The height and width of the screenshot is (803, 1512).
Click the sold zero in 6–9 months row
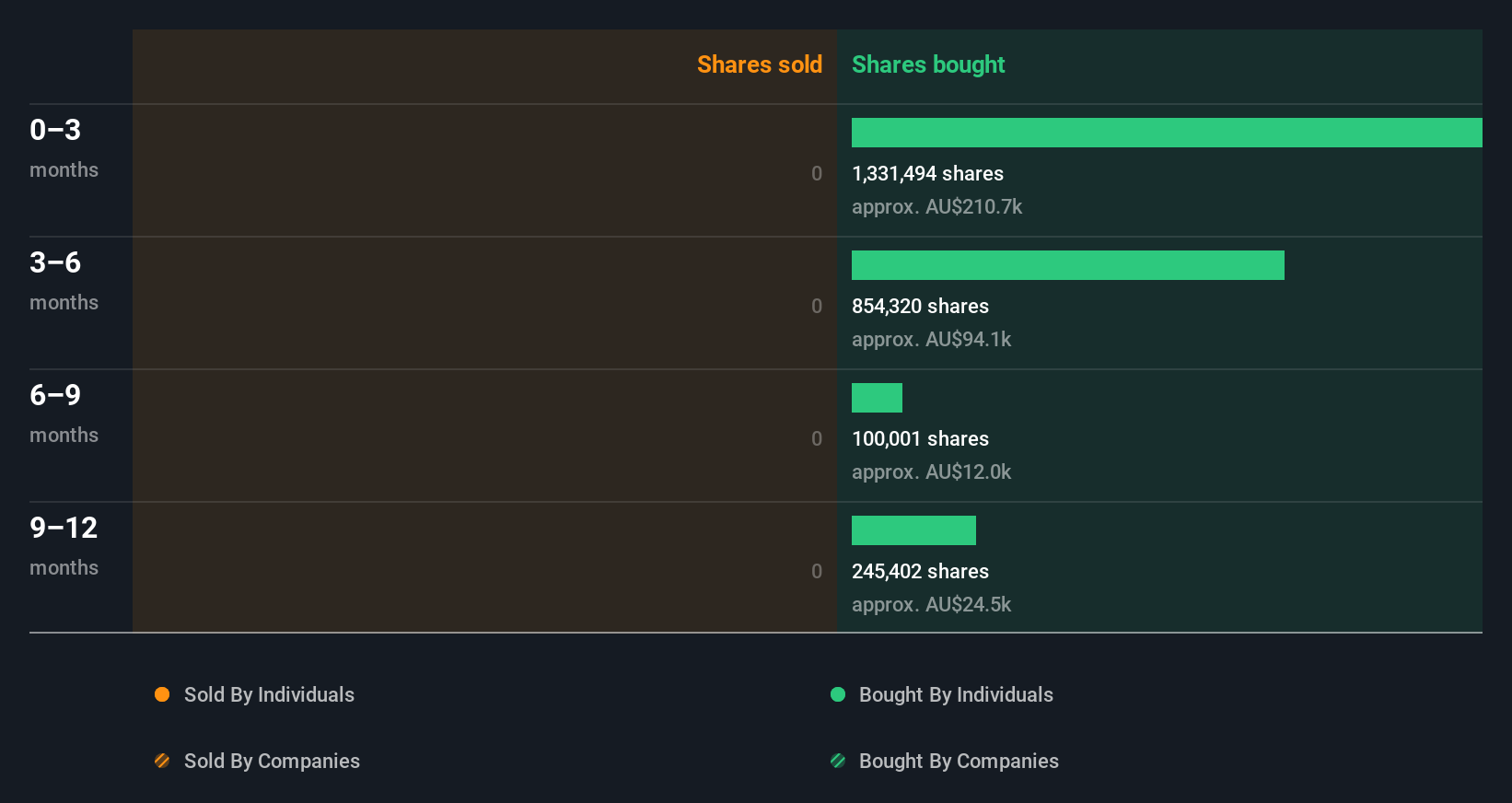[817, 438]
